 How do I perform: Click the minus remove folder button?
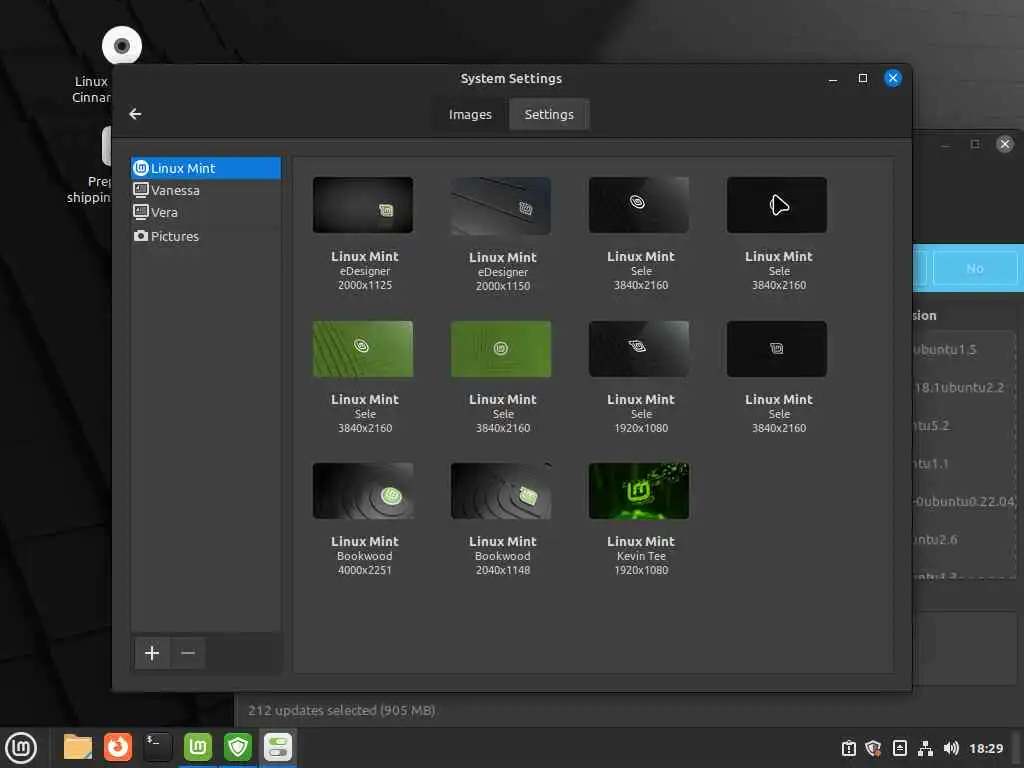pos(188,652)
